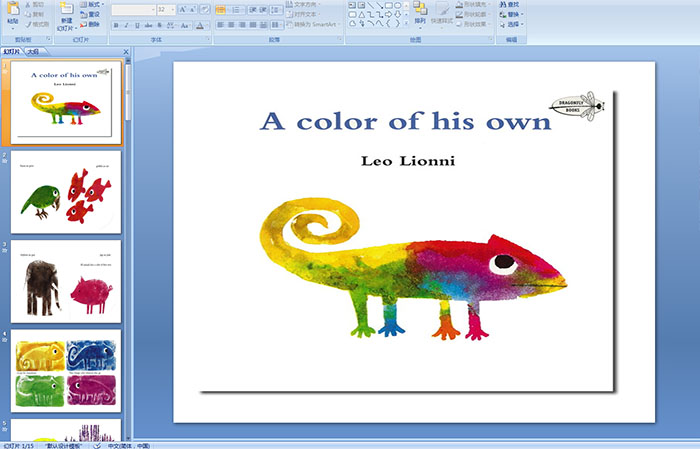Expand the shapes gallery More arrow

tap(406, 23)
